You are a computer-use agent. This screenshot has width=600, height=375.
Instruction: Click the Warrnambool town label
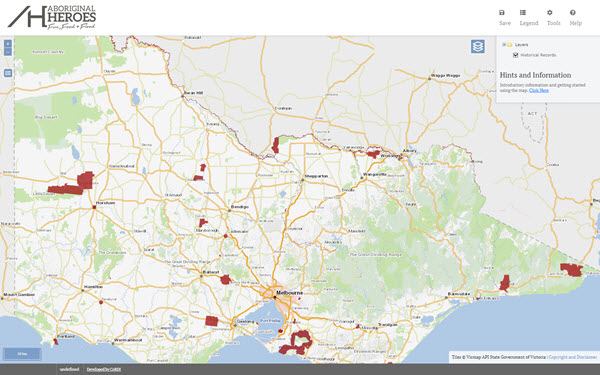coord(128,340)
